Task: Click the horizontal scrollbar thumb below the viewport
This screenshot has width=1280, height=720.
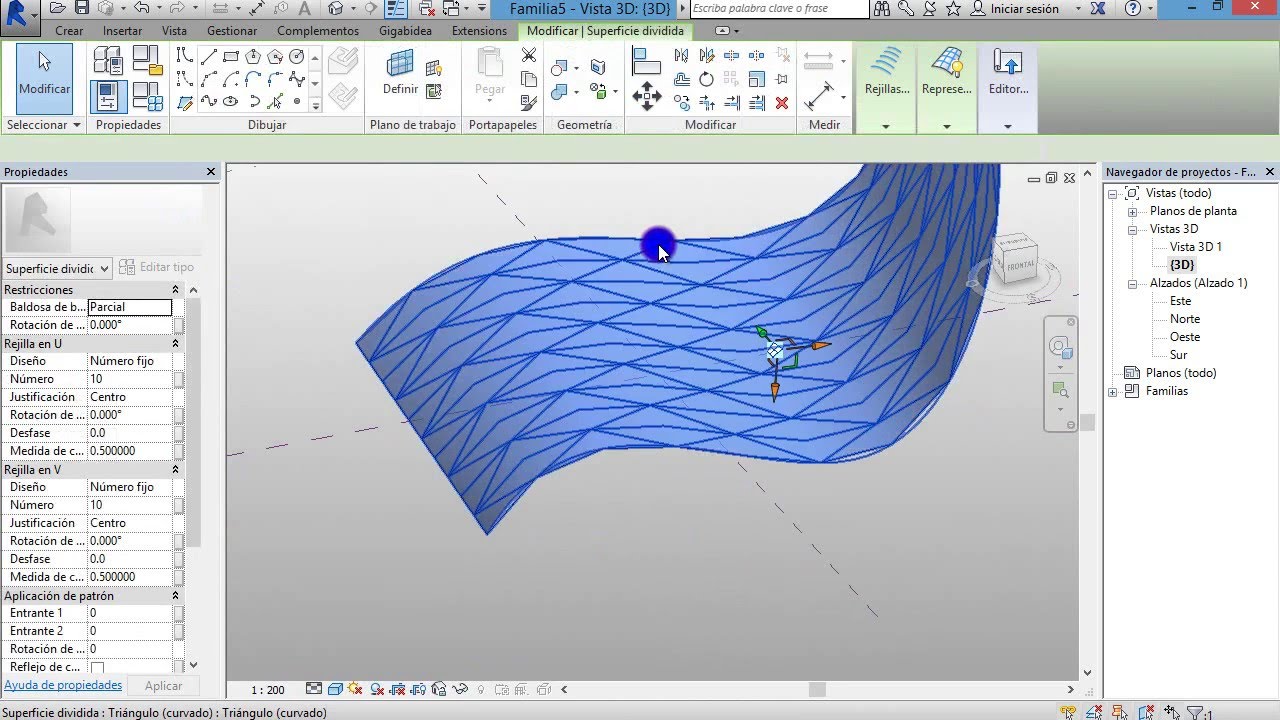Action: pyautogui.click(x=817, y=689)
